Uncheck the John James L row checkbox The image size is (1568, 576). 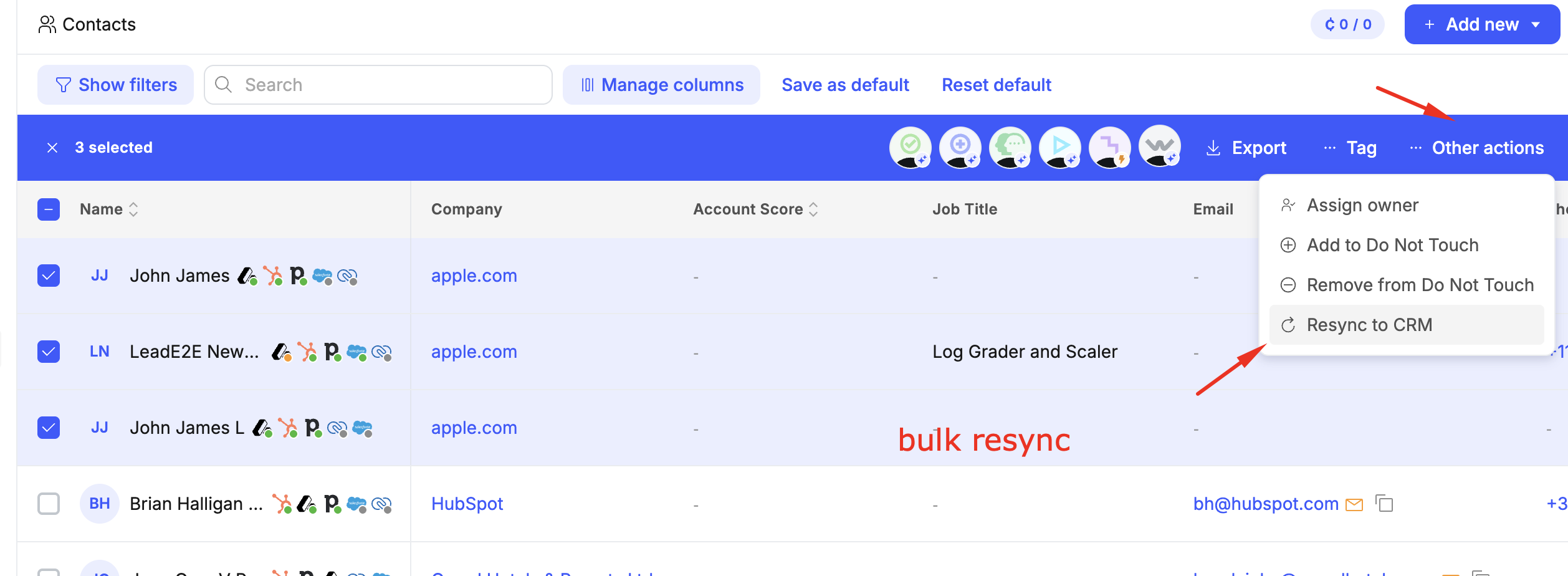(x=49, y=428)
